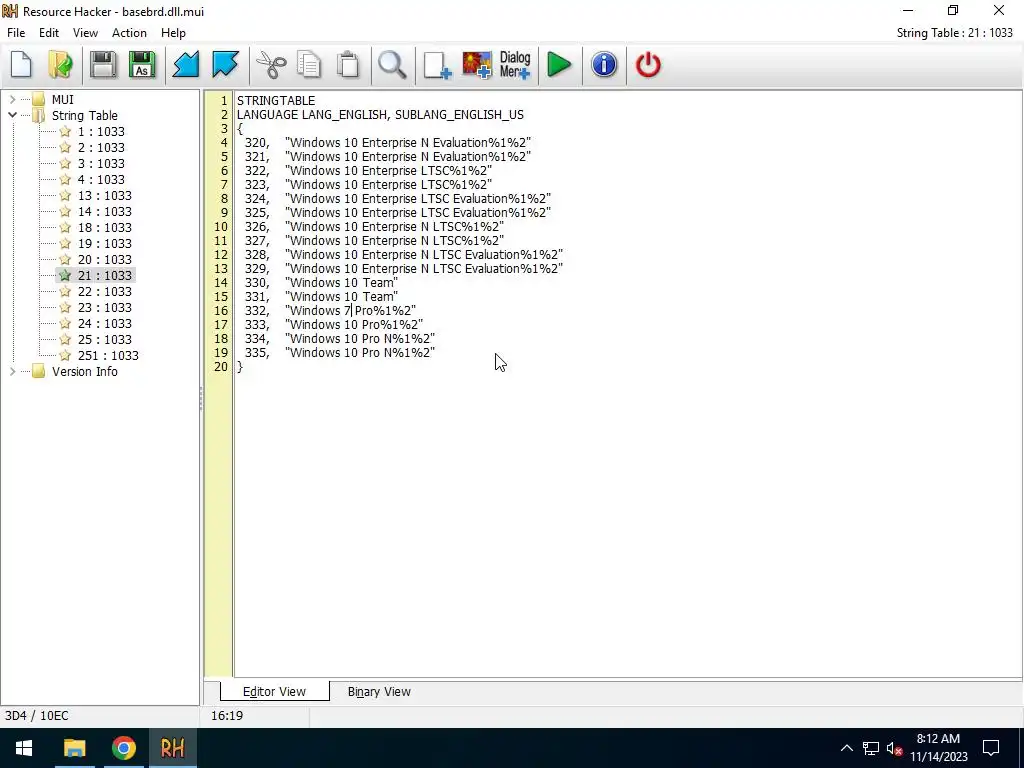Select string table entry 25 : 1033
The width and height of the screenshot is (1024, 768).
(x=104, y=340)
